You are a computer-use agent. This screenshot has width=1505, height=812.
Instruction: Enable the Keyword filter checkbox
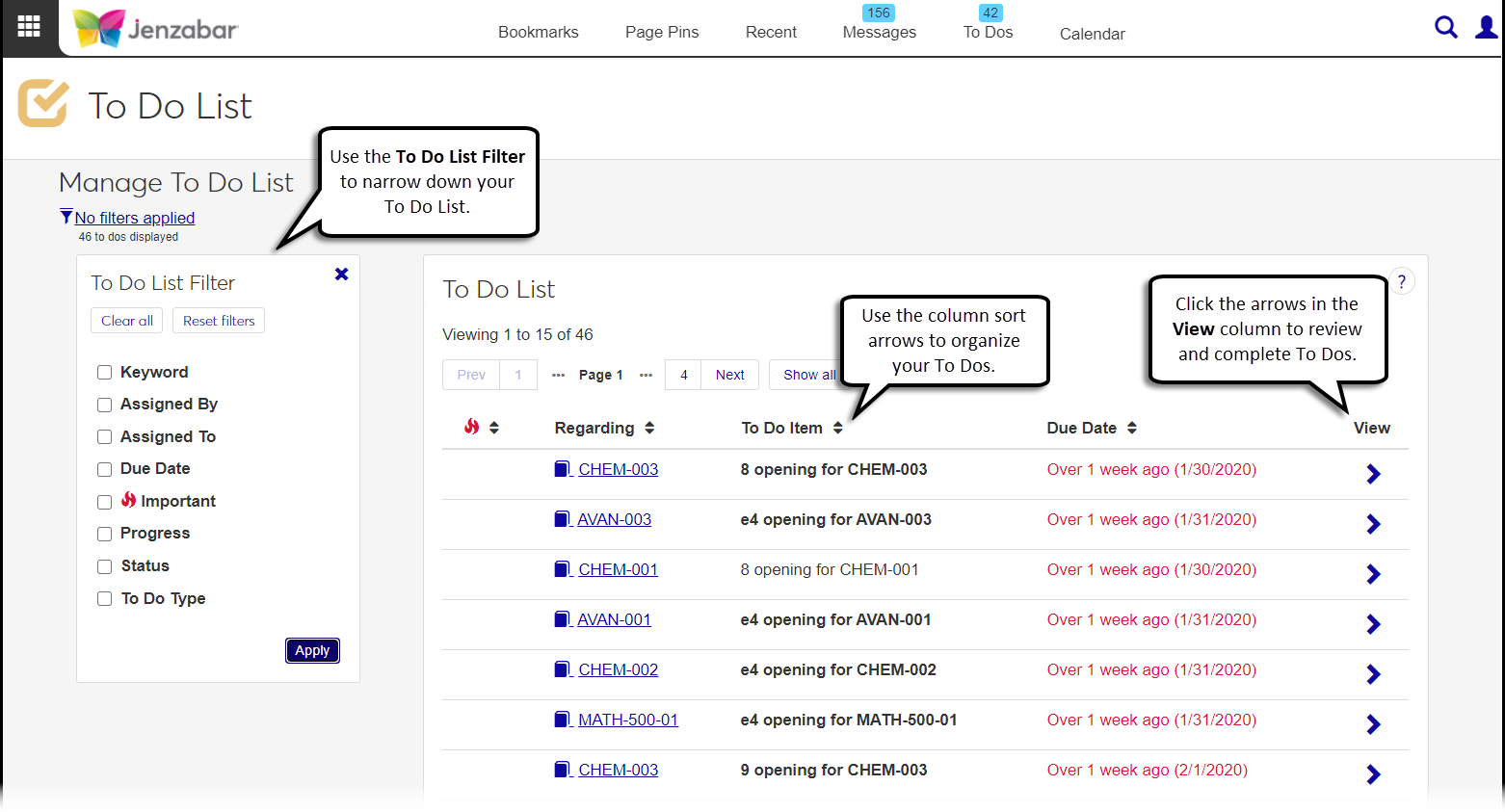(105, 373)
